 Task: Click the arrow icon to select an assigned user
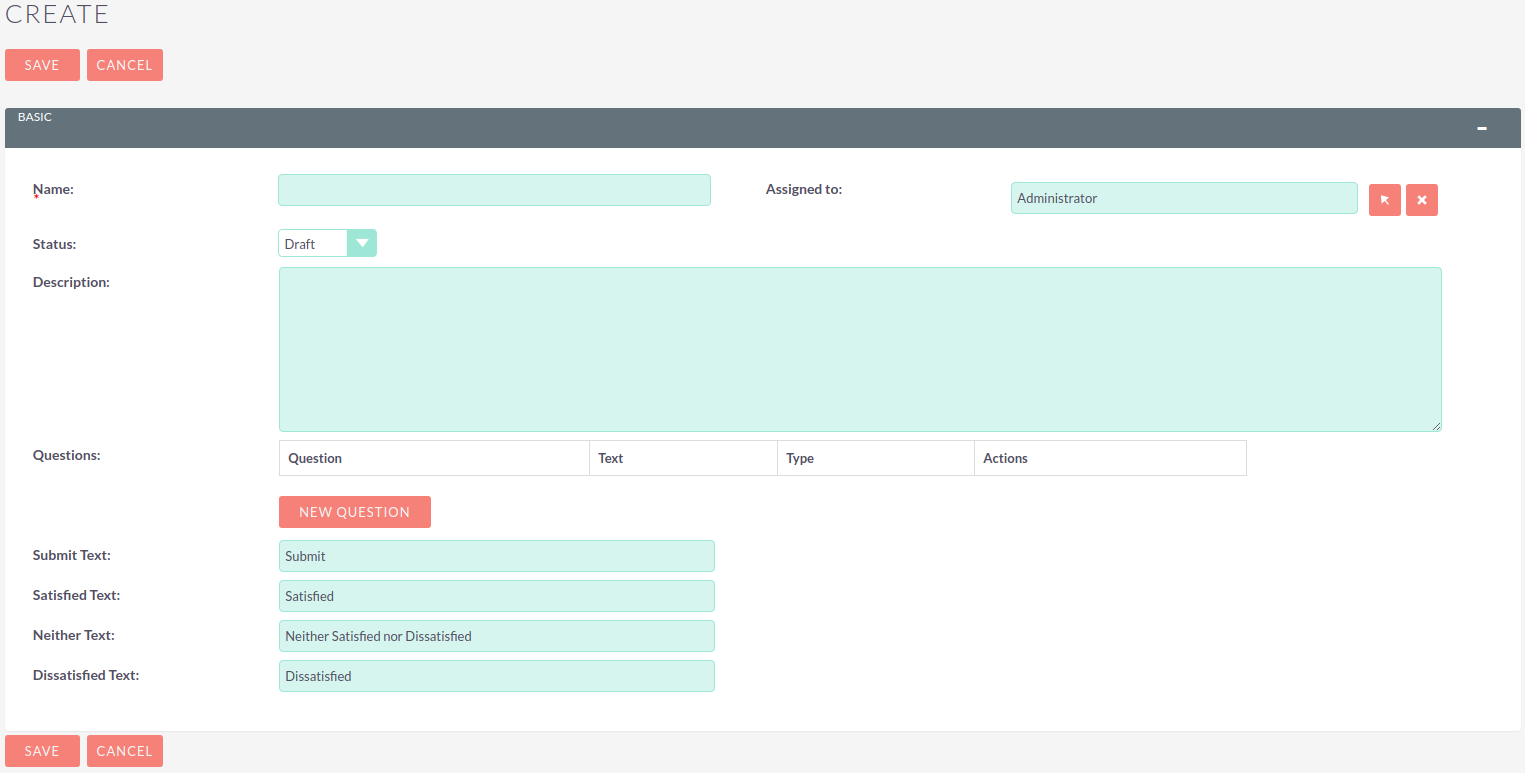pyautogui.click(x=1384, y=199)
